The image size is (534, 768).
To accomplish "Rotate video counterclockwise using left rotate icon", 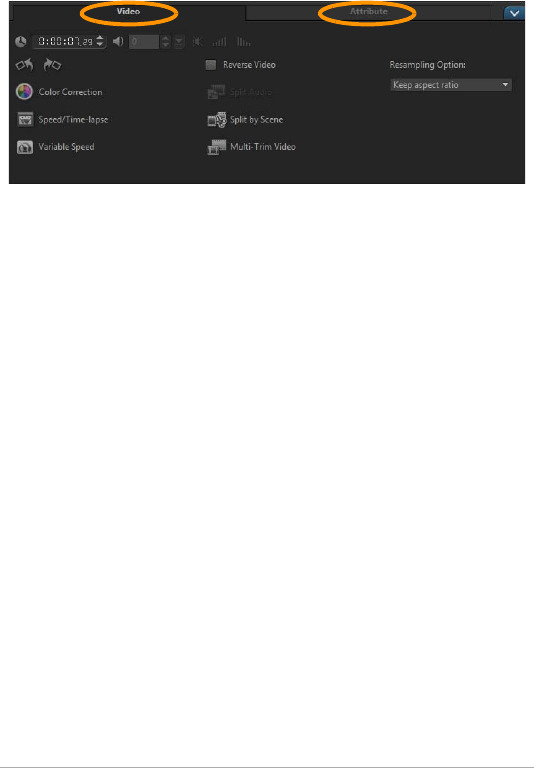I will pos(24,65).
